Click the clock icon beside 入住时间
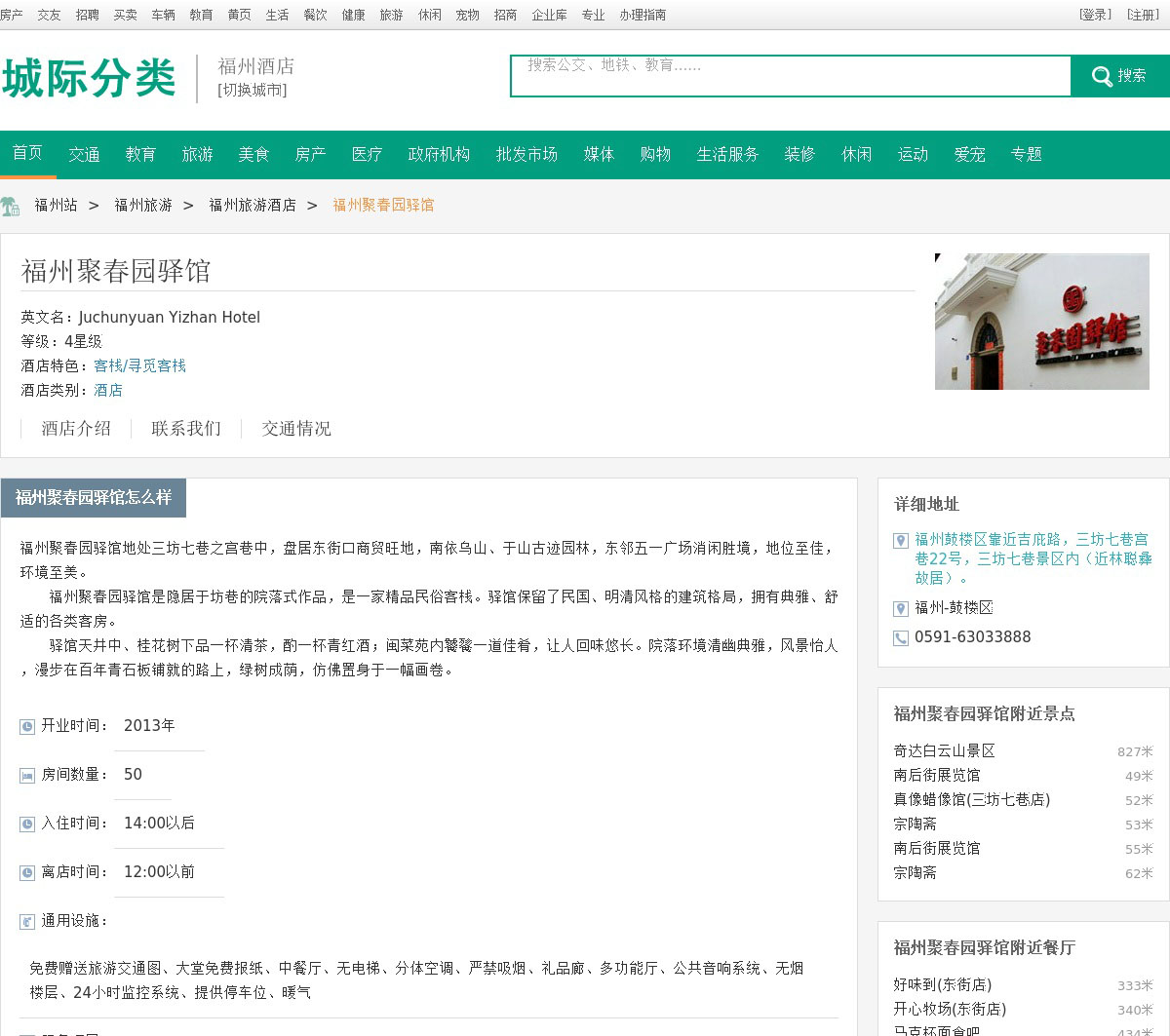Viewport: 1170px width, 1036px height. click(27, 825)
